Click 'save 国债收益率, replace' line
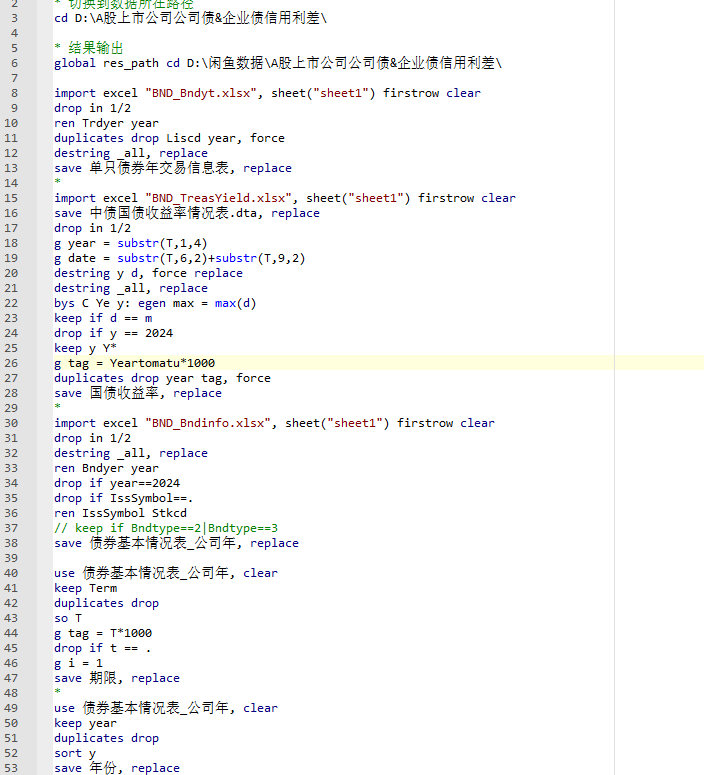The height and width of the screenshot is (775, 704). pos(137,393)
